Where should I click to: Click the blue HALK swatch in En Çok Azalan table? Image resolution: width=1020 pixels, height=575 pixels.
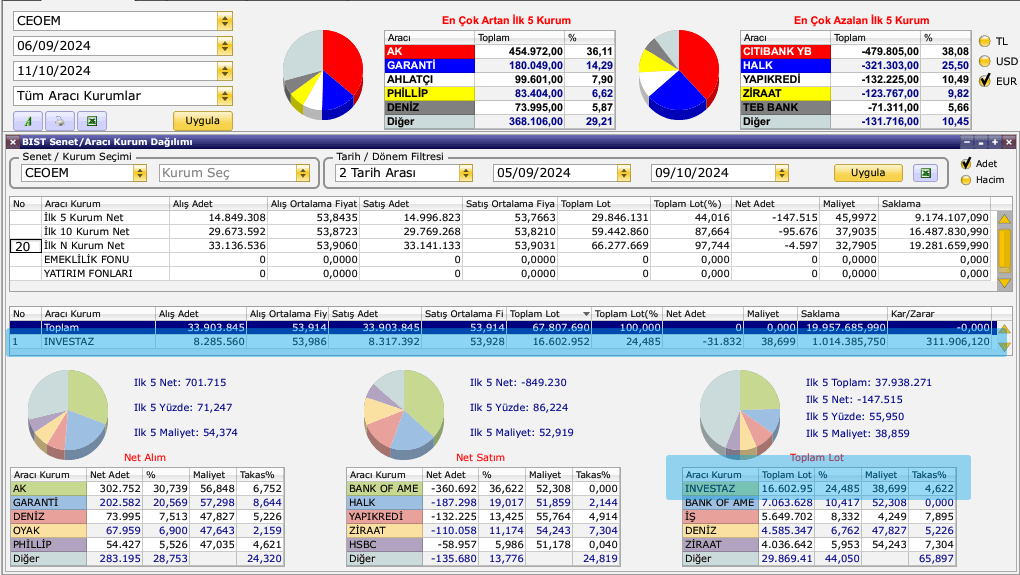786,66
